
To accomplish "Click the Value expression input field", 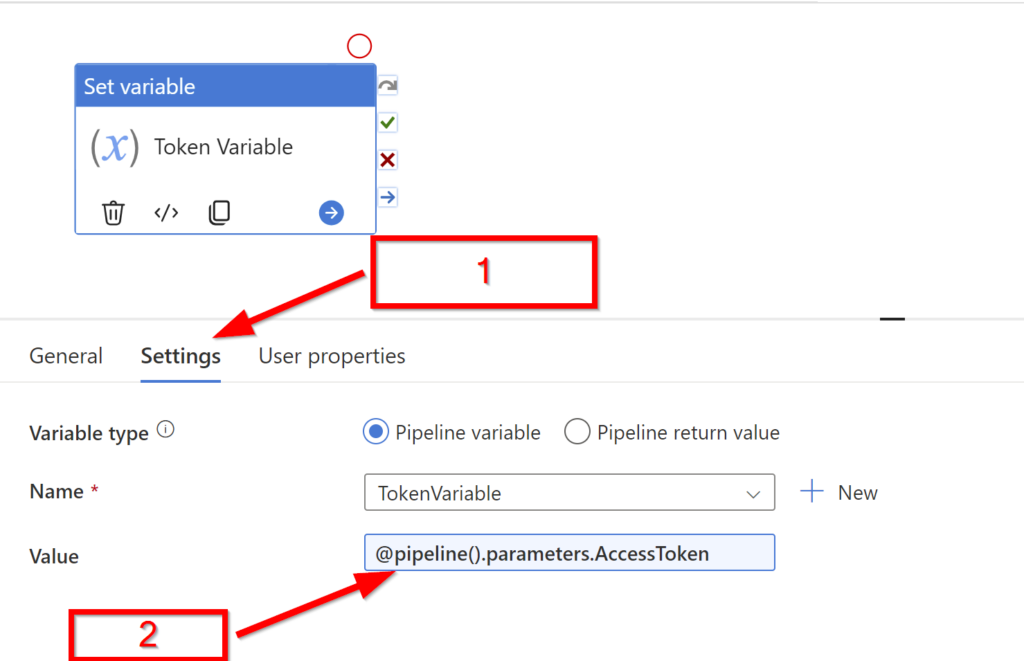I will coord(569,553).
